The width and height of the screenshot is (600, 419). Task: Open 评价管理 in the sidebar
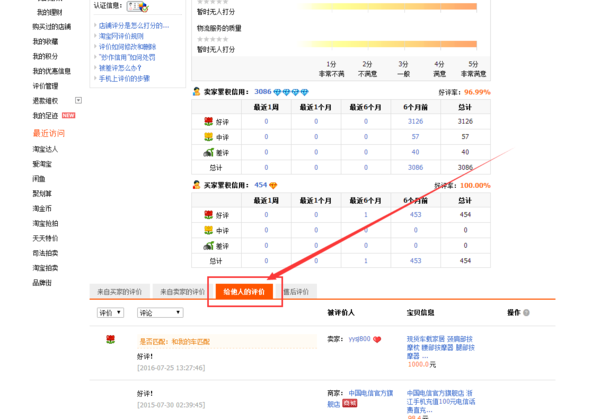tap(45, 86)
